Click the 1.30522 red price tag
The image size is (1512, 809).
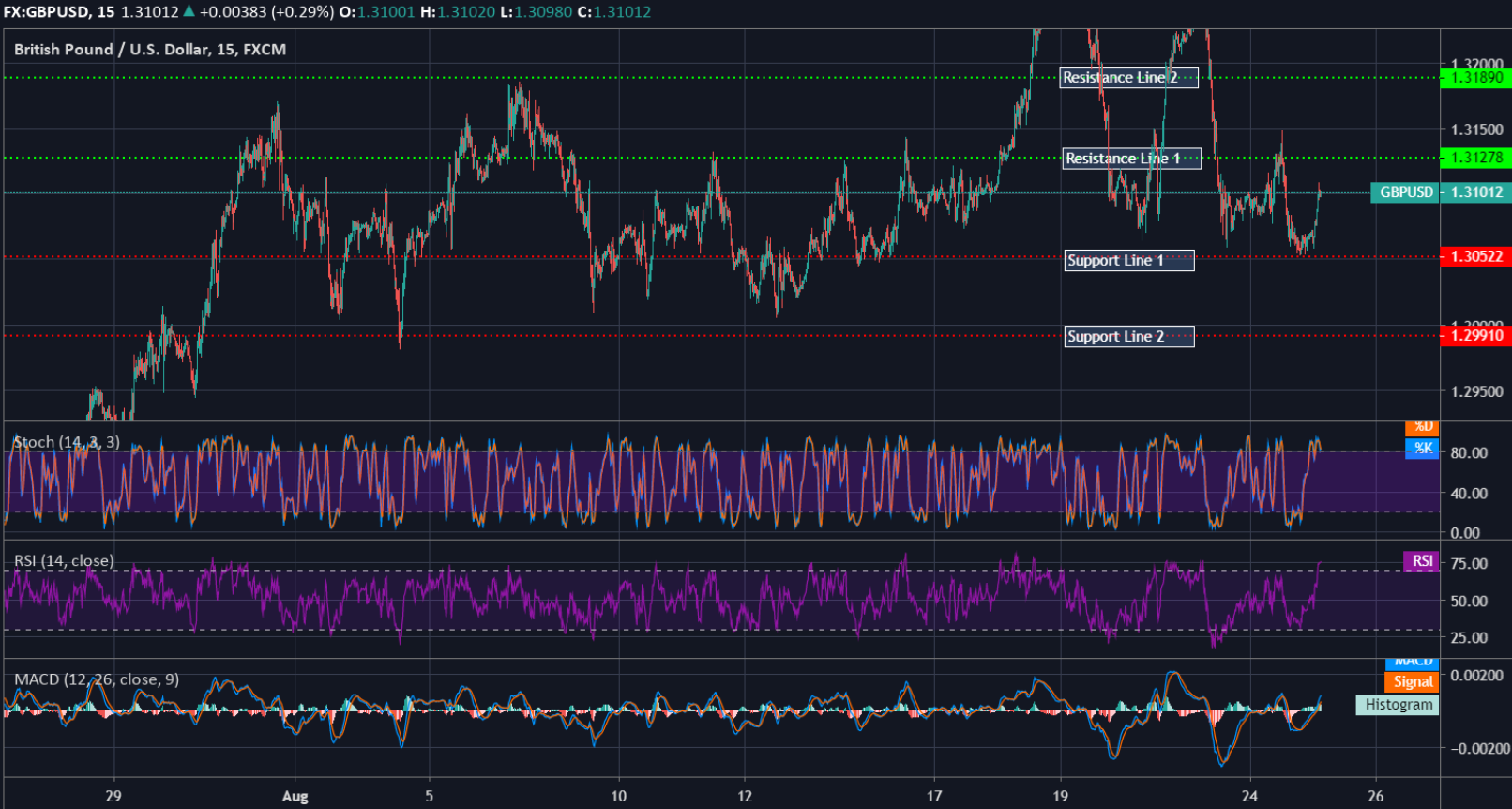click(1475, 256)
